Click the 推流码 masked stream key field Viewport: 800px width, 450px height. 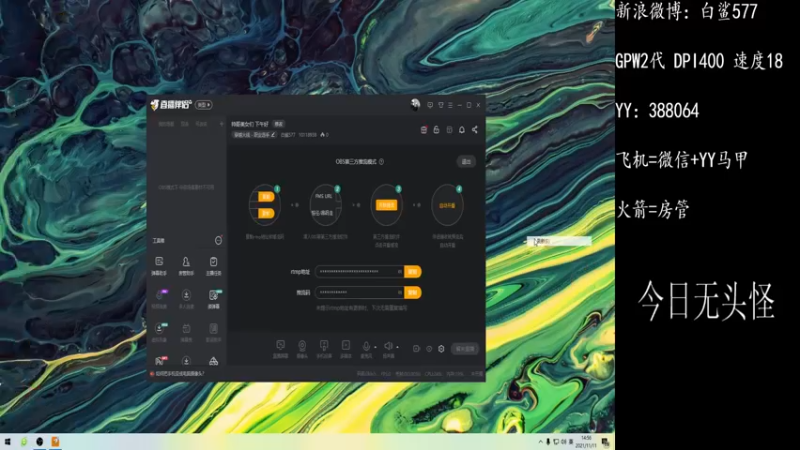[x=359, y=292]
